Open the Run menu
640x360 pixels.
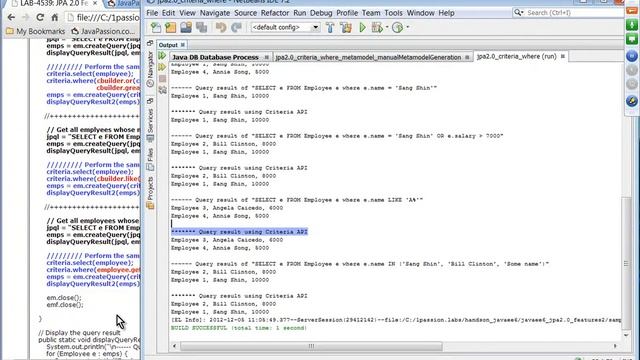click(299, 13)
